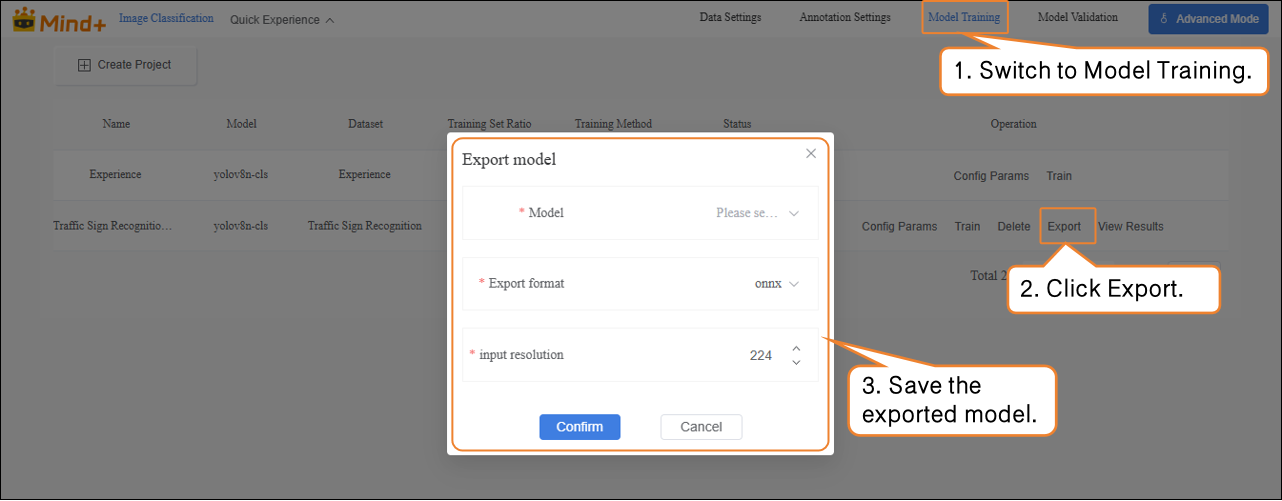Switch to the Data Settings tab
1282x501 pixels.
(730, 18)
